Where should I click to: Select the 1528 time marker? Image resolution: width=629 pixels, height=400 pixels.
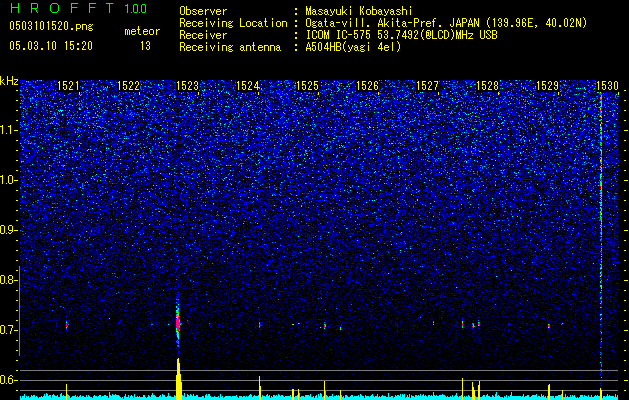click(x=487, y=86)
